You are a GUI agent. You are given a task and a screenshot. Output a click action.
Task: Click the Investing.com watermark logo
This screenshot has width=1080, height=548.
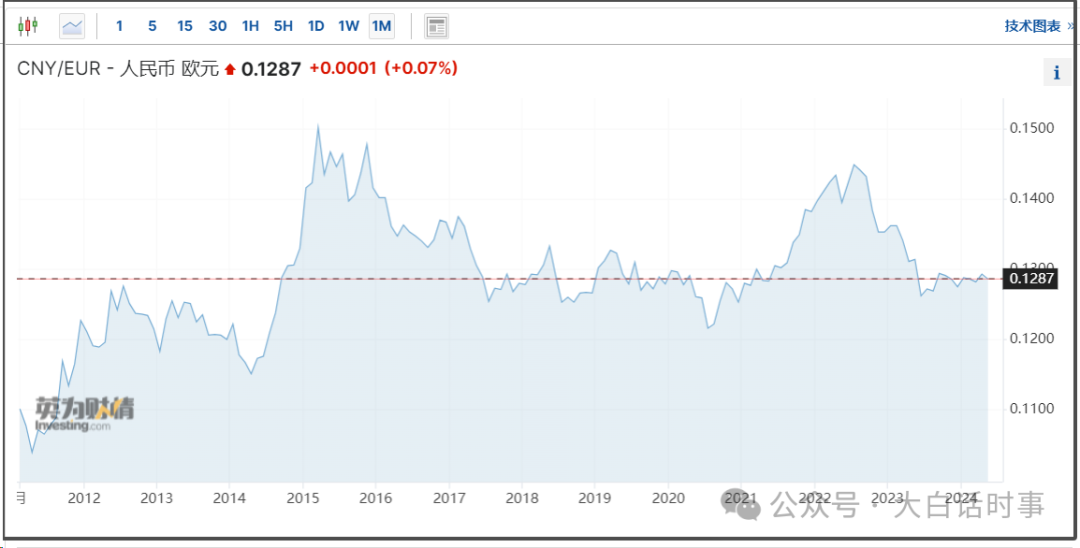click(84, 414)
